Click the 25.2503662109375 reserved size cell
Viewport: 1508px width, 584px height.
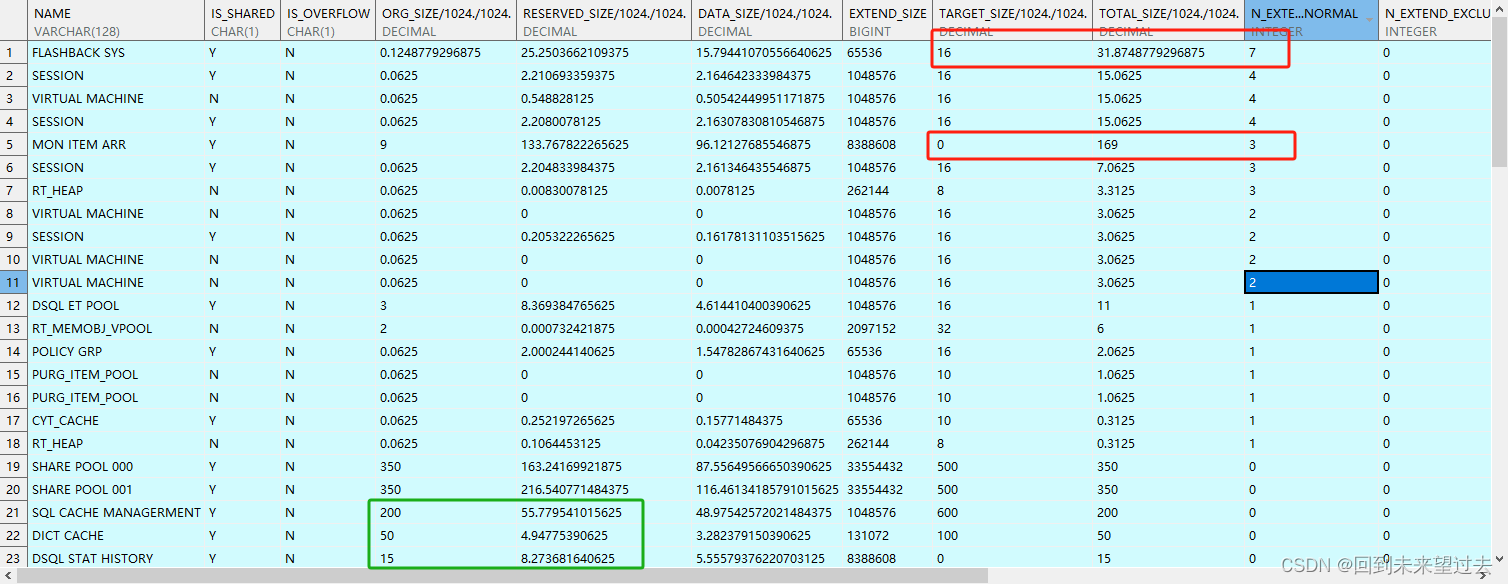tap(604, 52)
